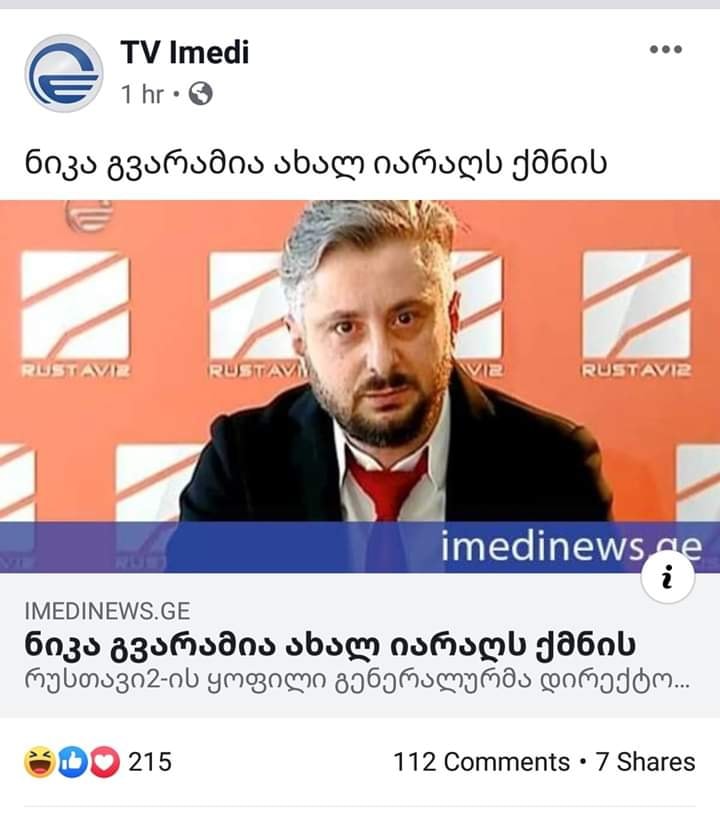Click the info icon on link preview
Screen dimensions: 720x822
668,577
